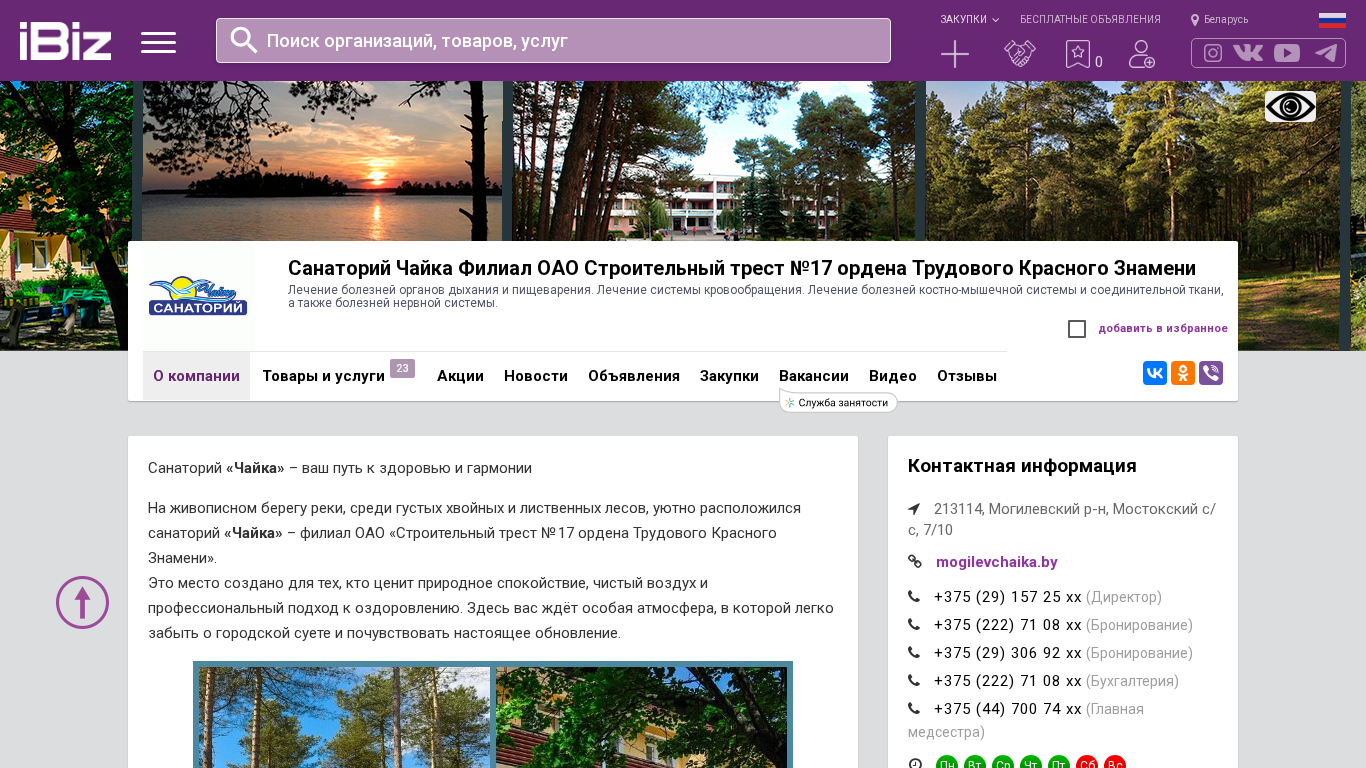Open the Объявления tab
1366x768 pixels.
(634, 376)
